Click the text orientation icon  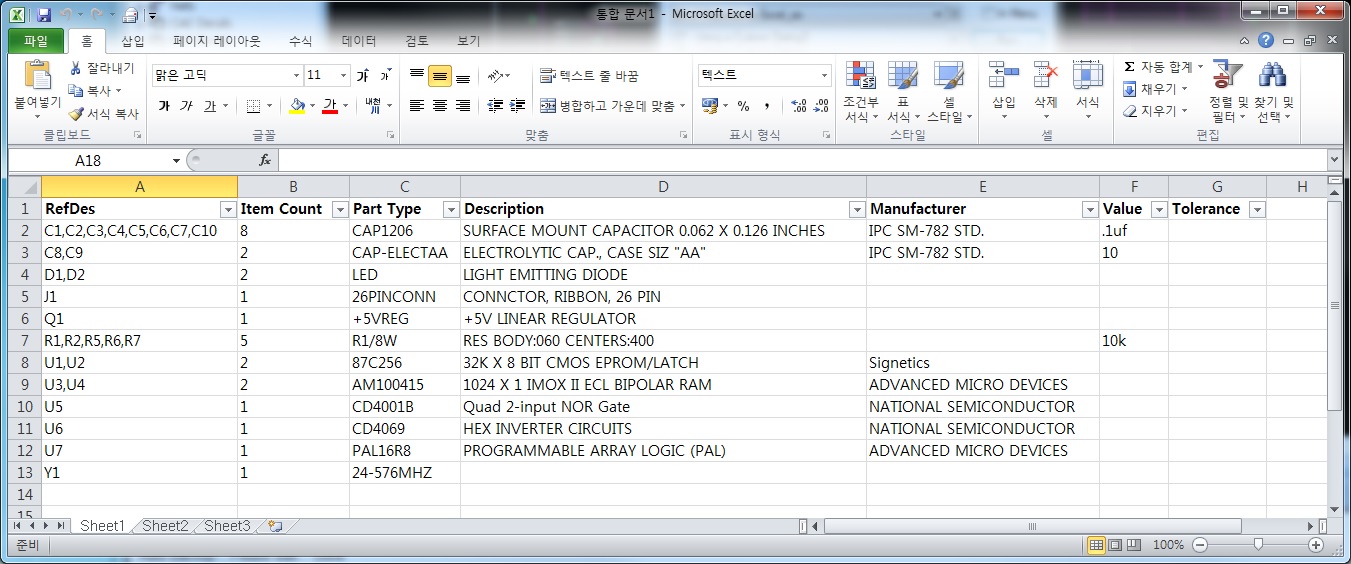point(495,76)
